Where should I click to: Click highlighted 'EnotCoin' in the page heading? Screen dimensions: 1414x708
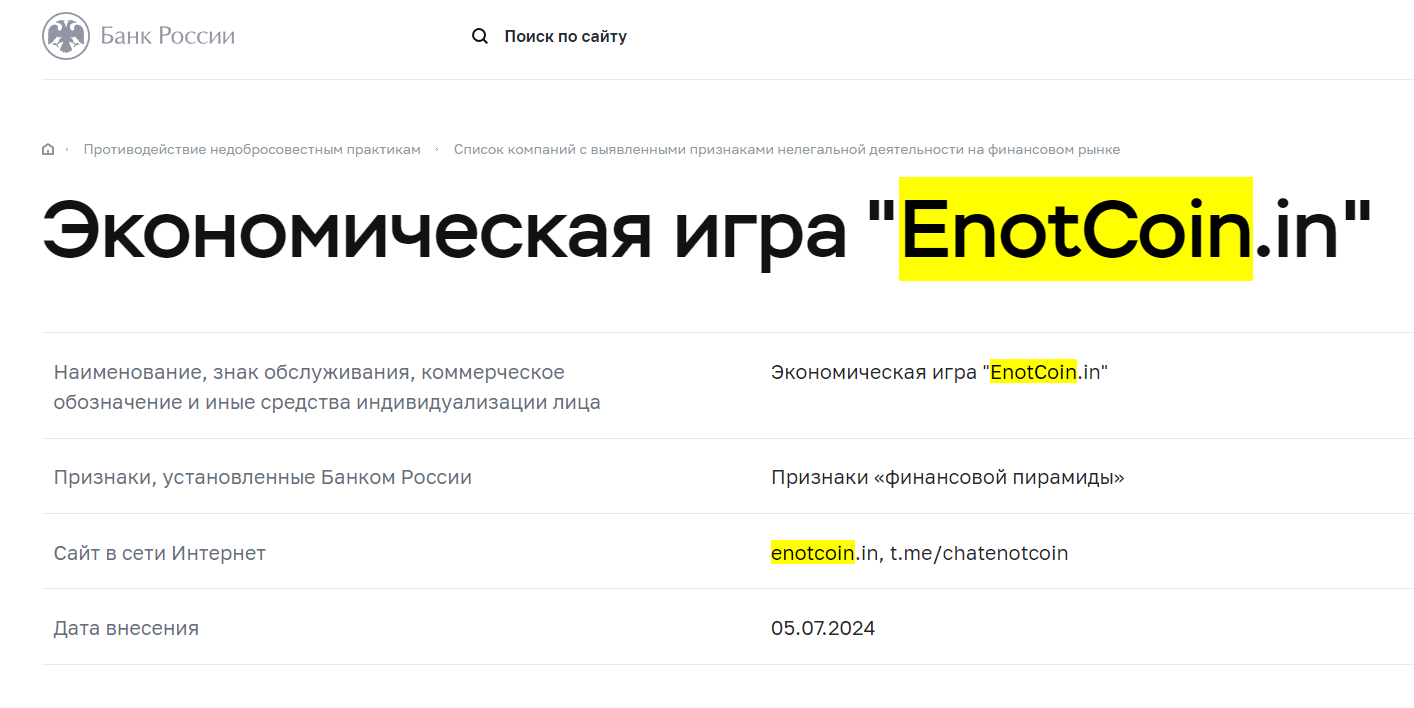pyautogui.click(x=1076, y=229)
